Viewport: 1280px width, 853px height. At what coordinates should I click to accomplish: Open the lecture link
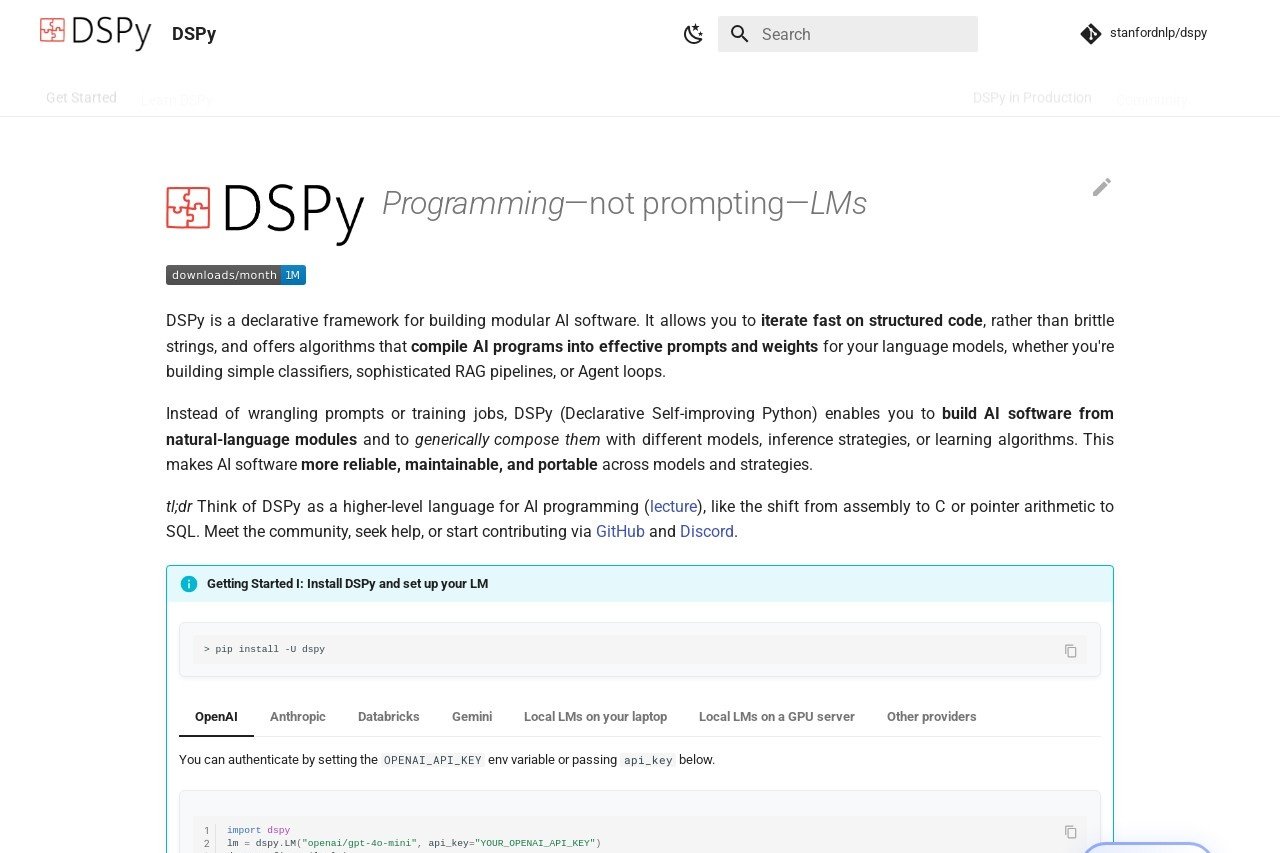(x=674, y=506)
